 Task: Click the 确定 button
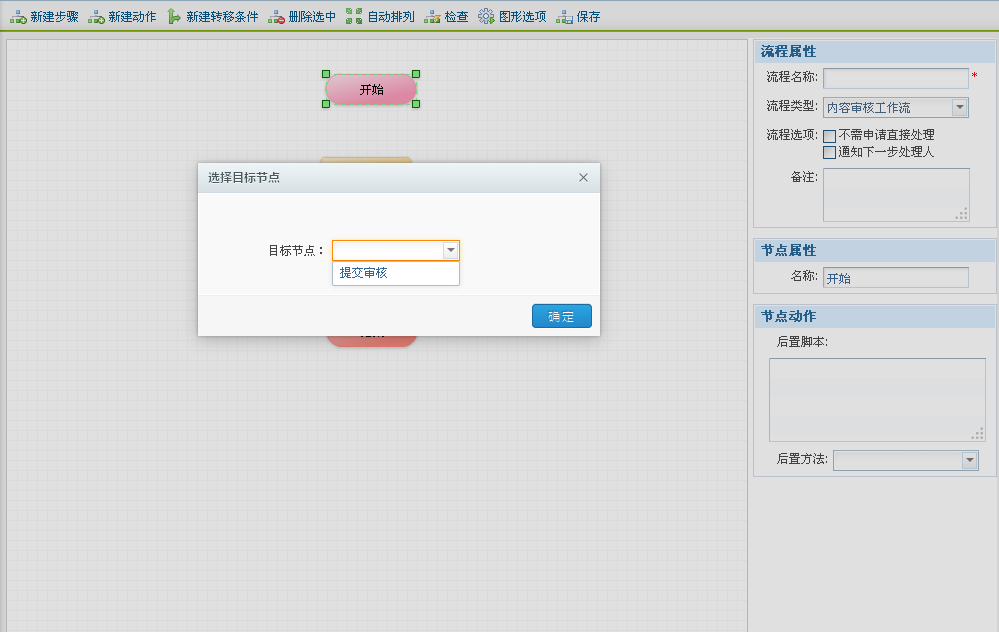tap(561, 316)
